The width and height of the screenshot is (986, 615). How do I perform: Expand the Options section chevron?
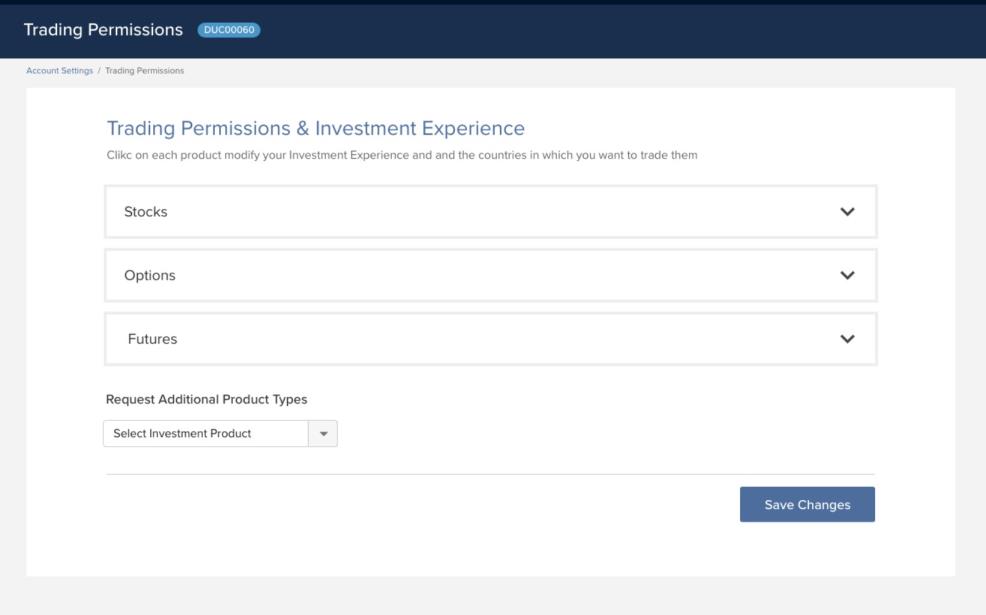(x=847, y=276)
